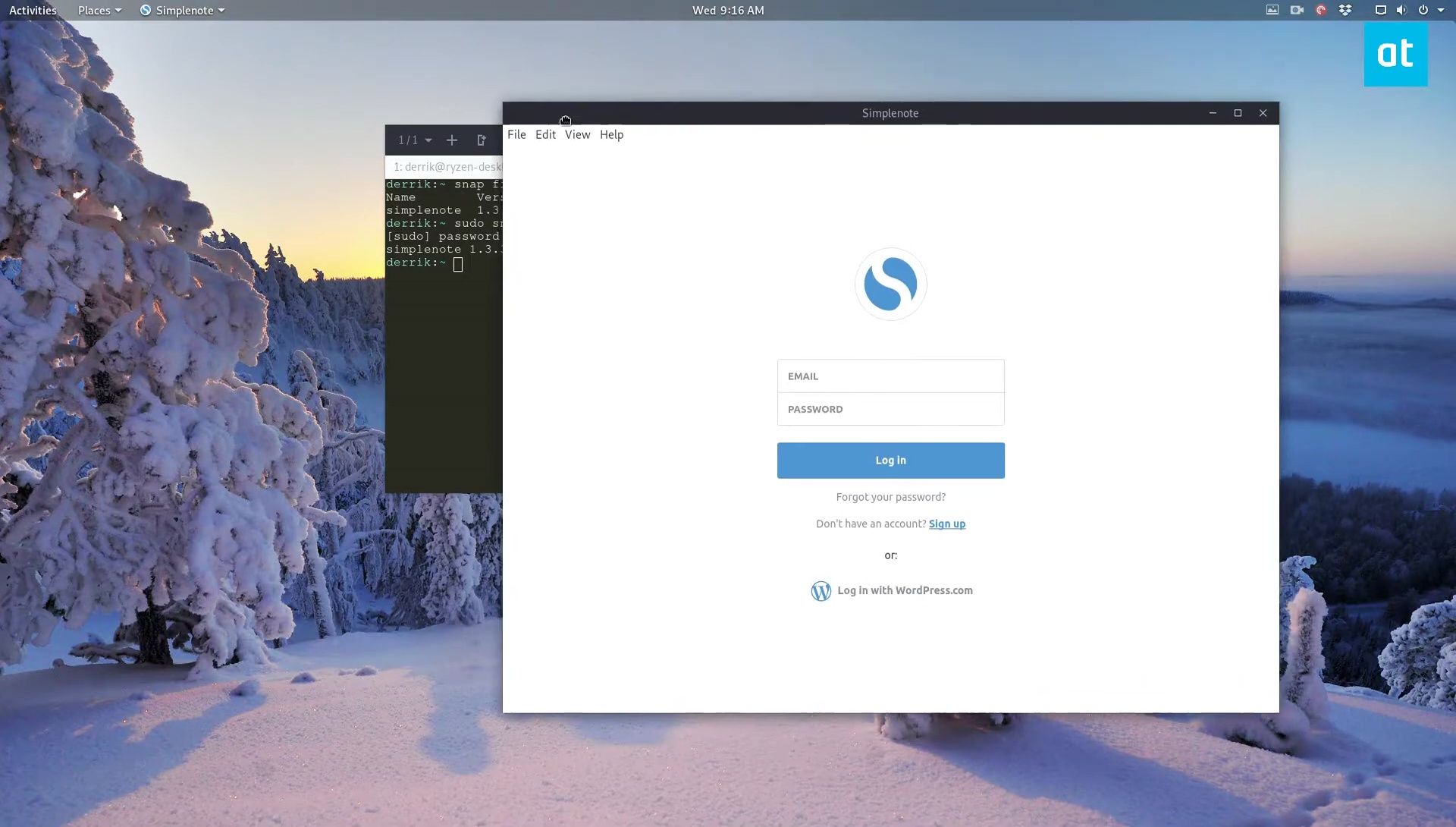Click the volume speaker icon in top bar
Screen dimensions: 1456x827
(x=1401, y=10)
